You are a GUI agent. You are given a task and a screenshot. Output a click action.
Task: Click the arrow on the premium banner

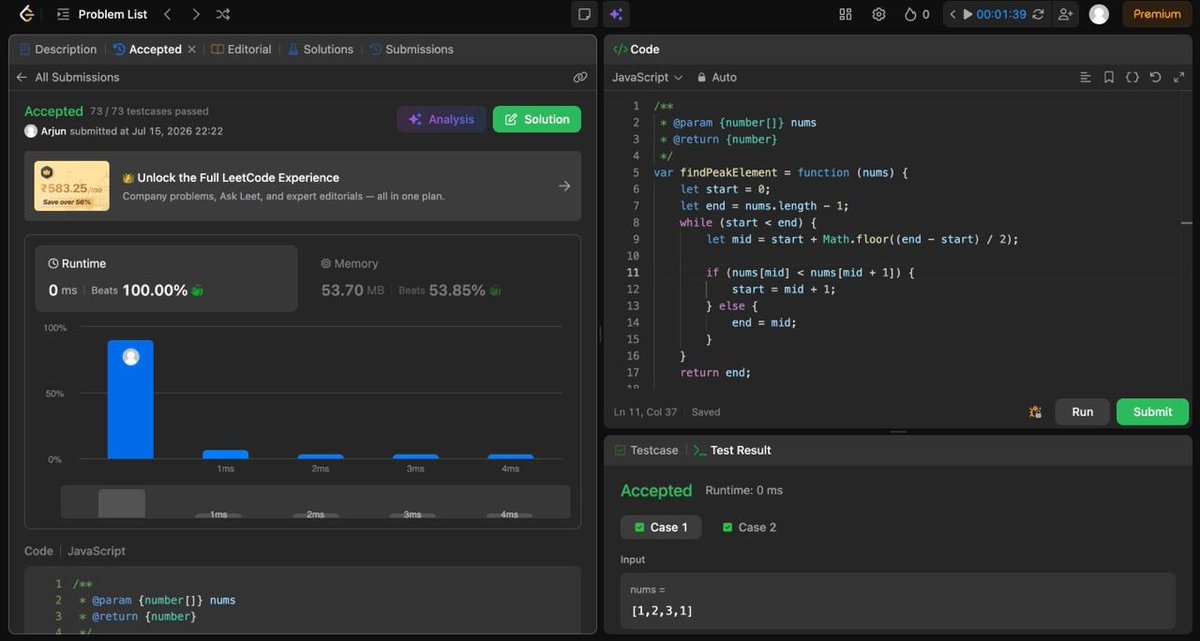564,186
